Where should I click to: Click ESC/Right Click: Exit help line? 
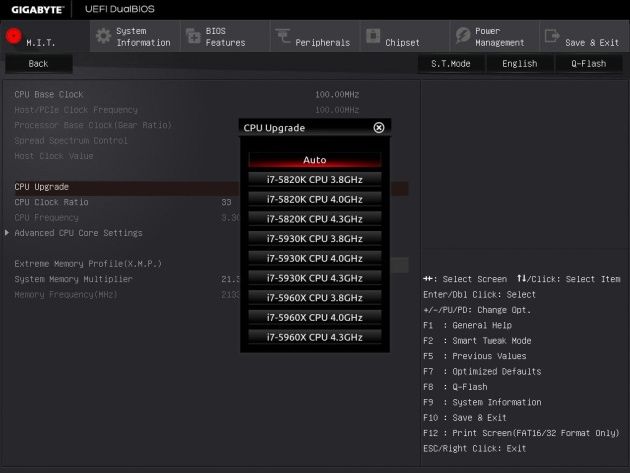(x=475, y=448)
